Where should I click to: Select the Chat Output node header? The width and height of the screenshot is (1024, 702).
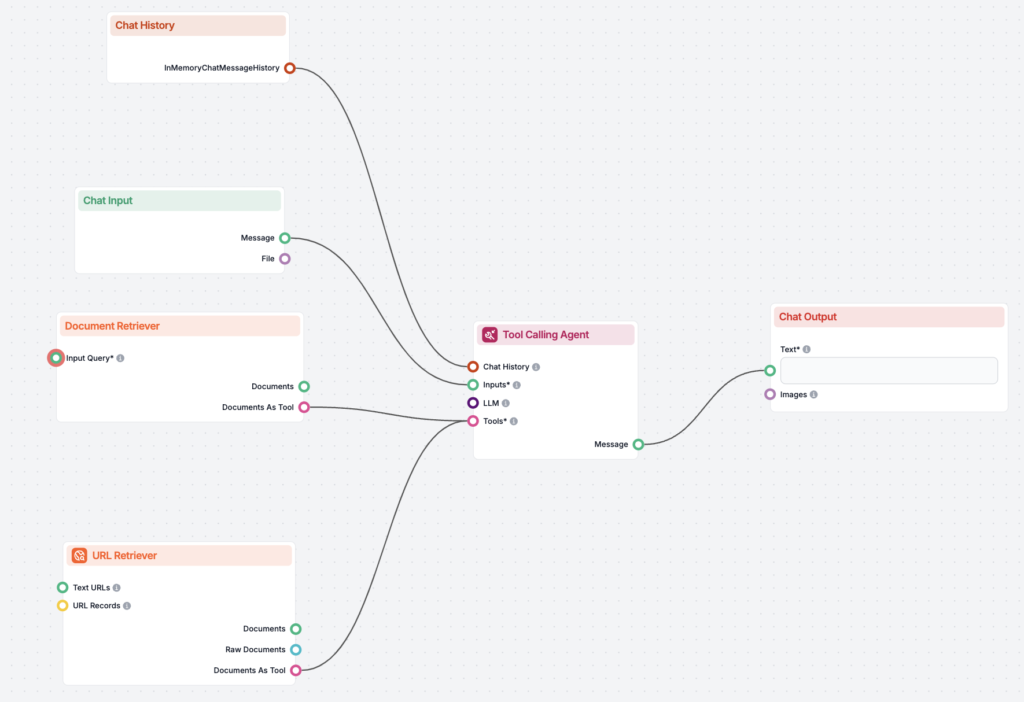tap(889, 317)
